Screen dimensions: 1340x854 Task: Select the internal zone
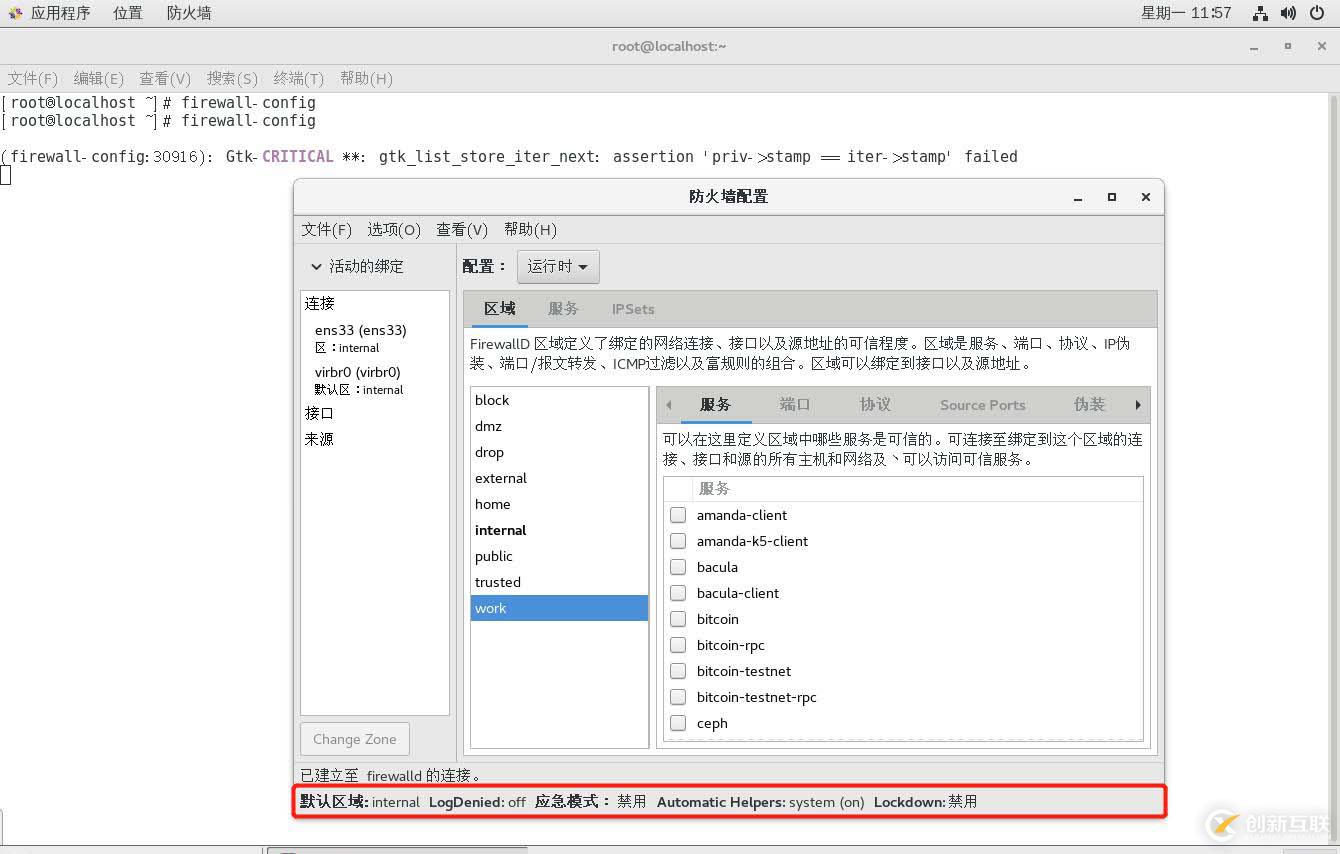[x=559, y=530]
